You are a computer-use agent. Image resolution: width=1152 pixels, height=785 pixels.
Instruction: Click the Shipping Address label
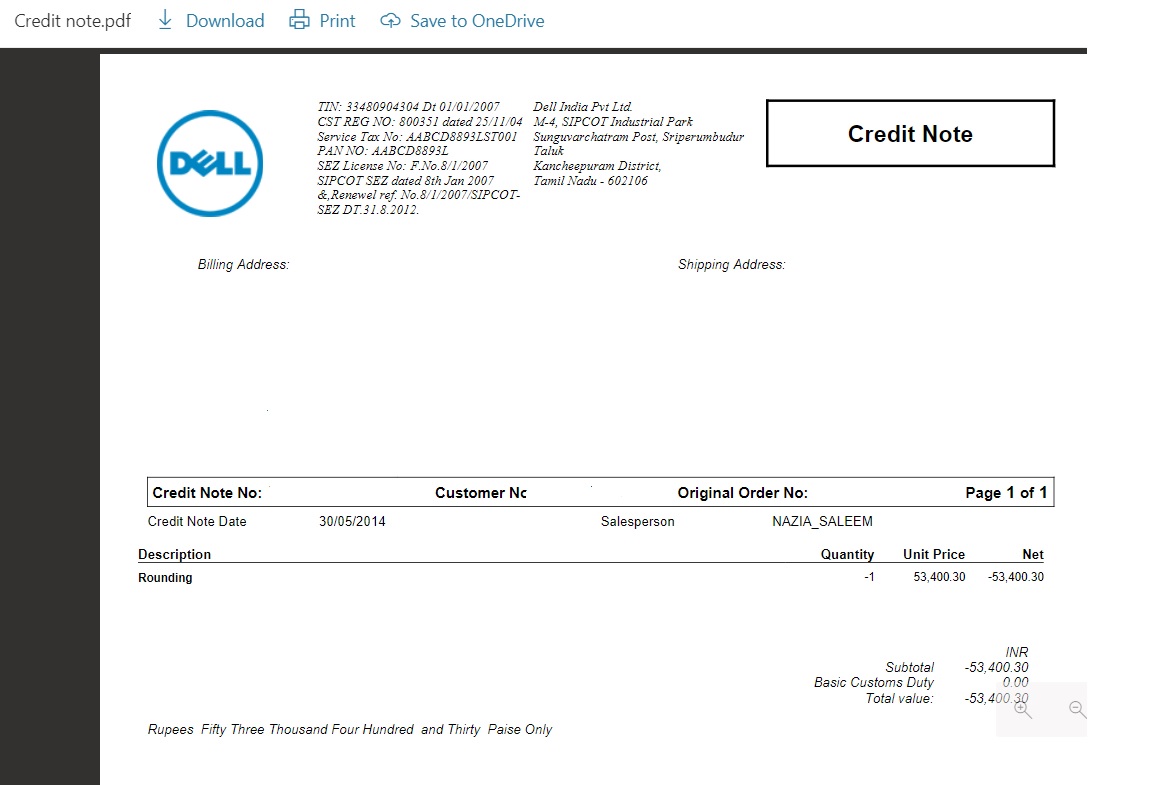click(x=731, y=265)
